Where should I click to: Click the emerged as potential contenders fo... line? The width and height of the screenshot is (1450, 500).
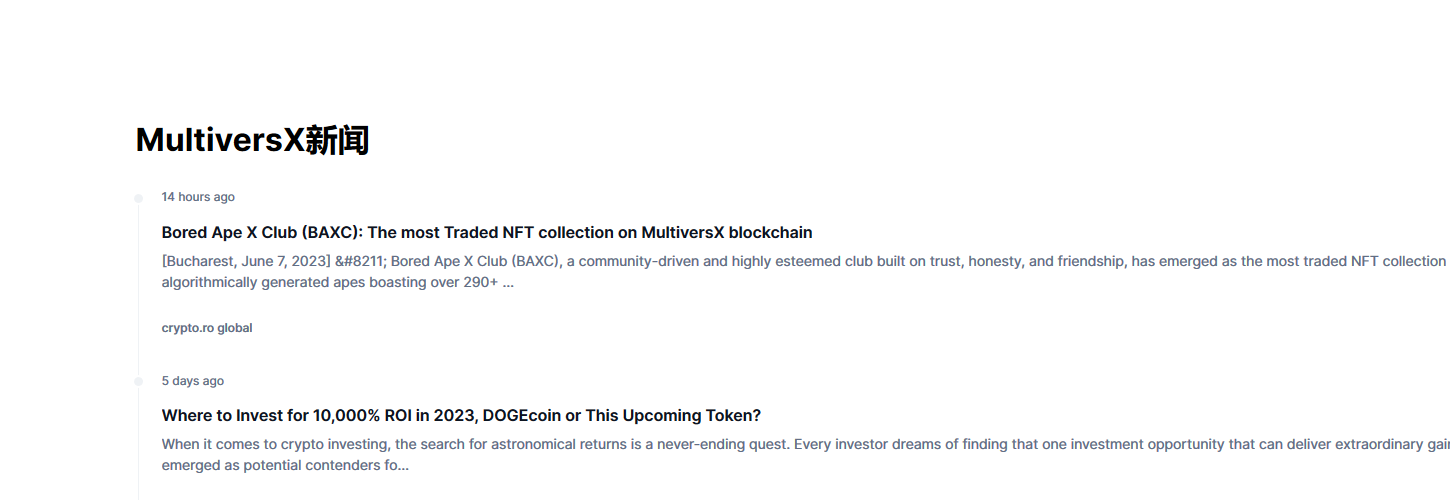[x=285, y=465]
